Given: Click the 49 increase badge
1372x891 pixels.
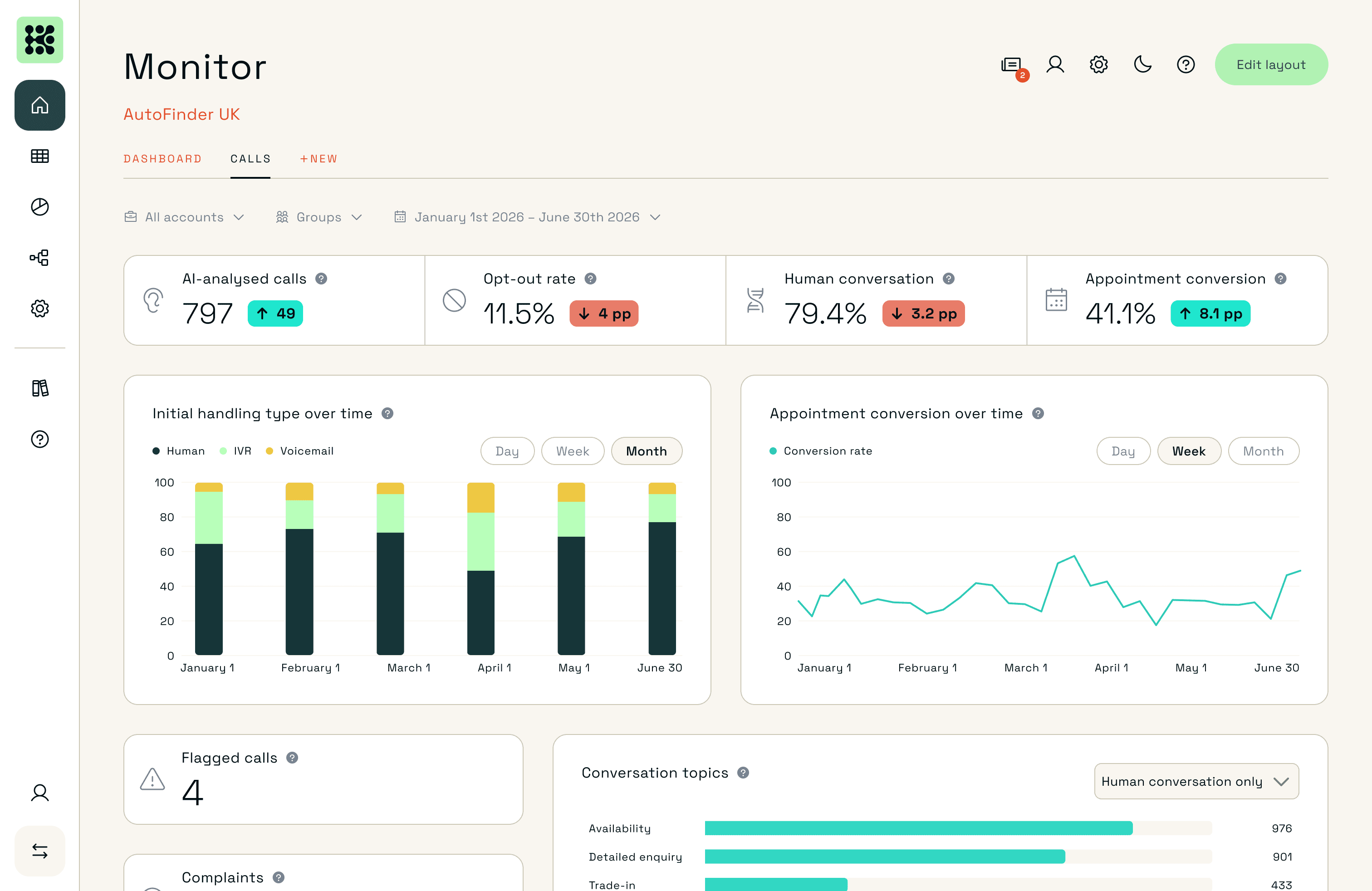Looking at the screenshot, I should (x=275, y=313).
